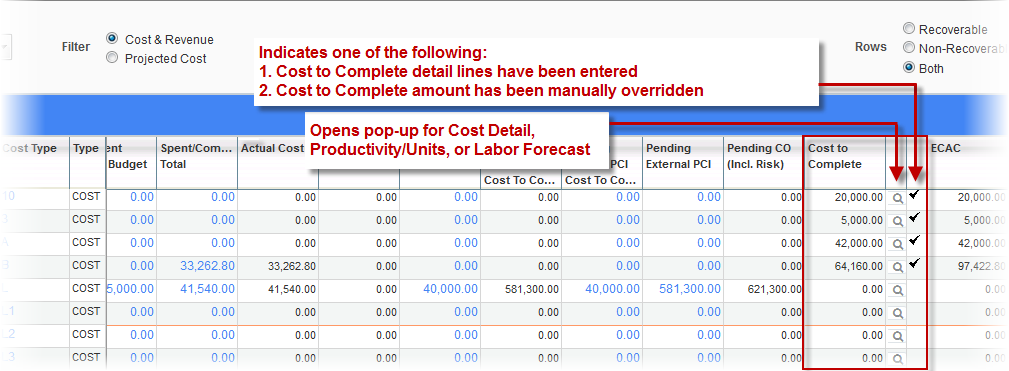1009x371 pixels.
Task: Select the 42,000.00 Cost to Complete cell
Action: pos(844,244)
